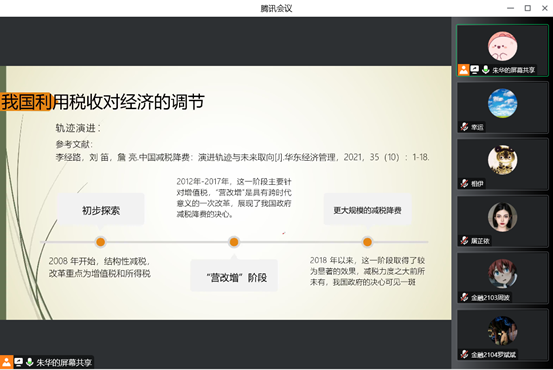Click the "营改增" 阶段 callout box

[x=234, y=275]
